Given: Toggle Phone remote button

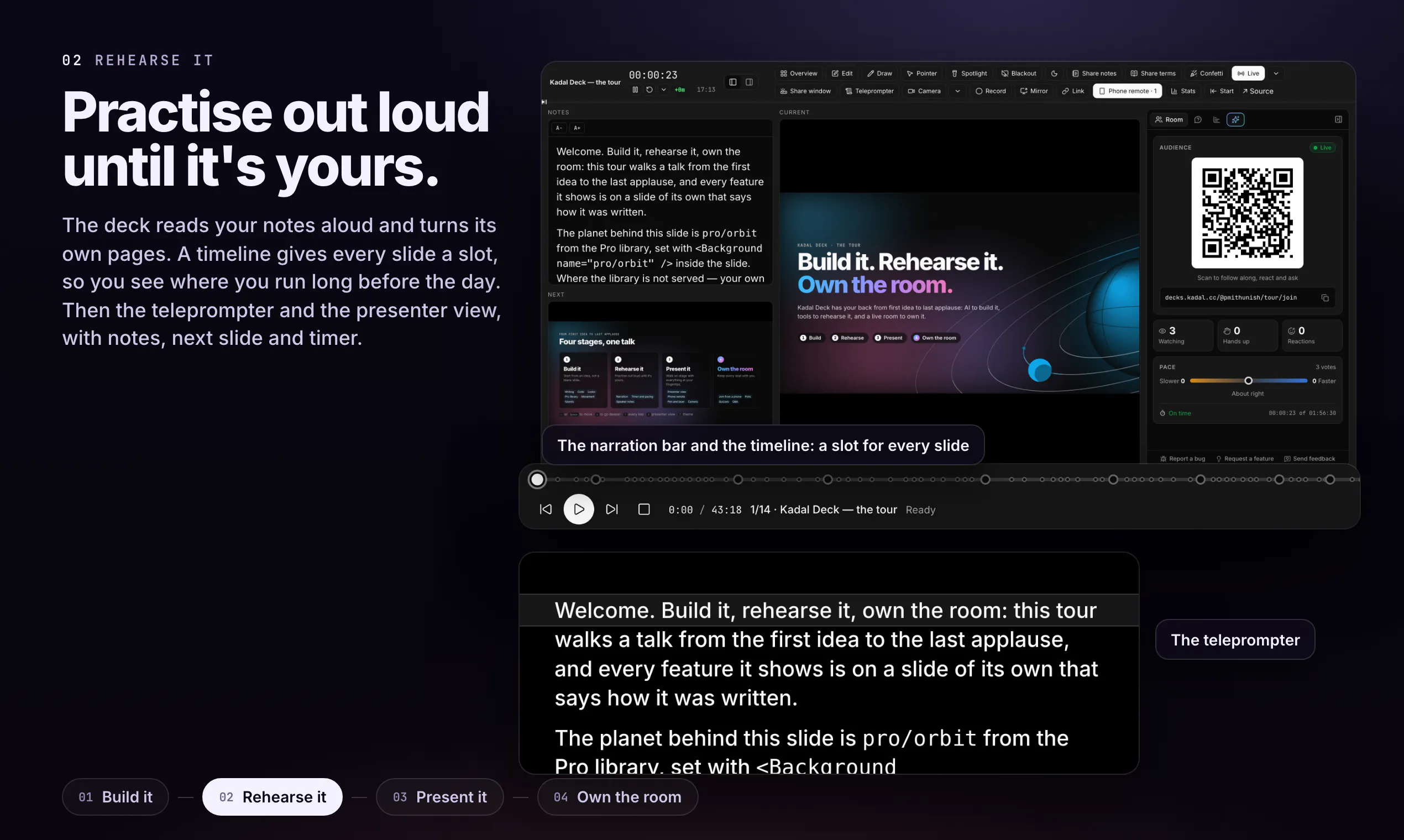Looking at the screenshot, I should (x=1128, y=91).
